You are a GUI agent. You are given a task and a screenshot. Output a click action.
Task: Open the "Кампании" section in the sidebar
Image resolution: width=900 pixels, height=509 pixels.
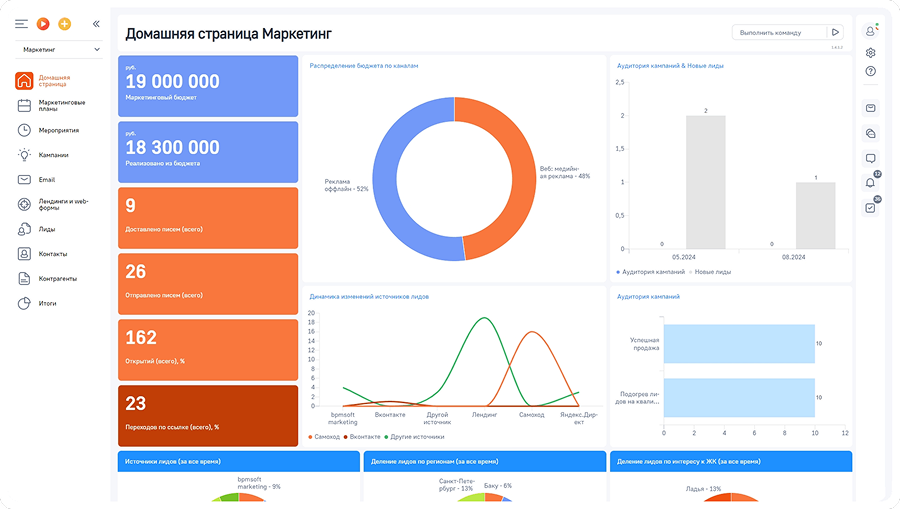[53, 155]
